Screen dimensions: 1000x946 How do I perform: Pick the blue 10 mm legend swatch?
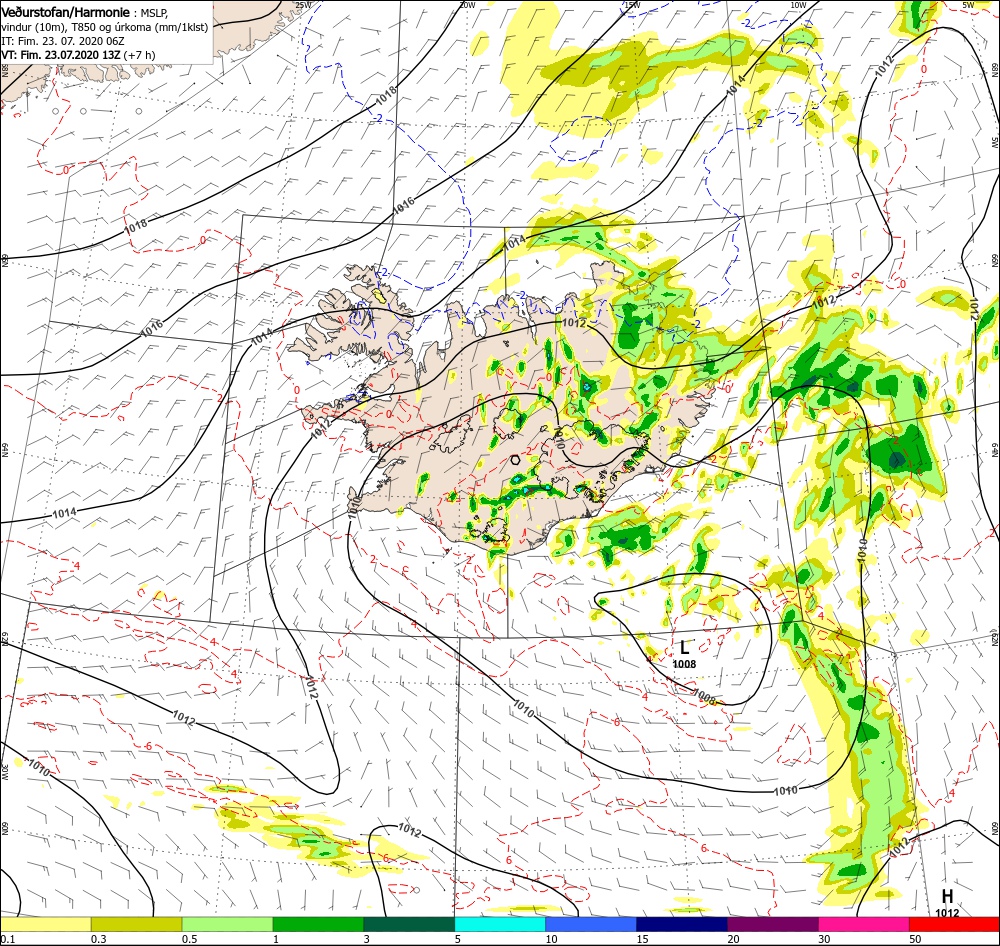pos(591,924)
